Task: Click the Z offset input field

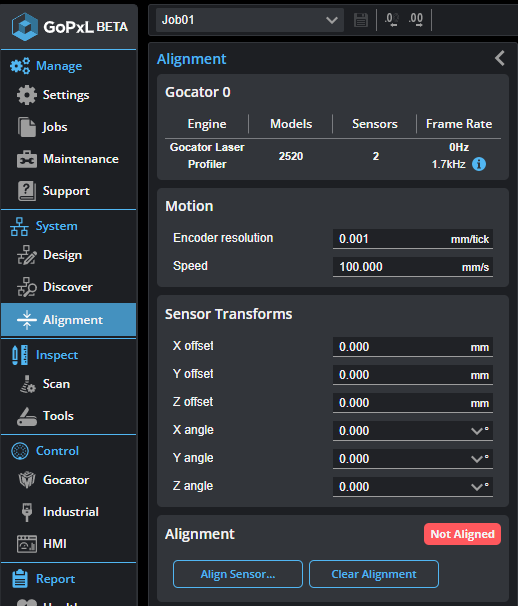Action: coord(413,403)
